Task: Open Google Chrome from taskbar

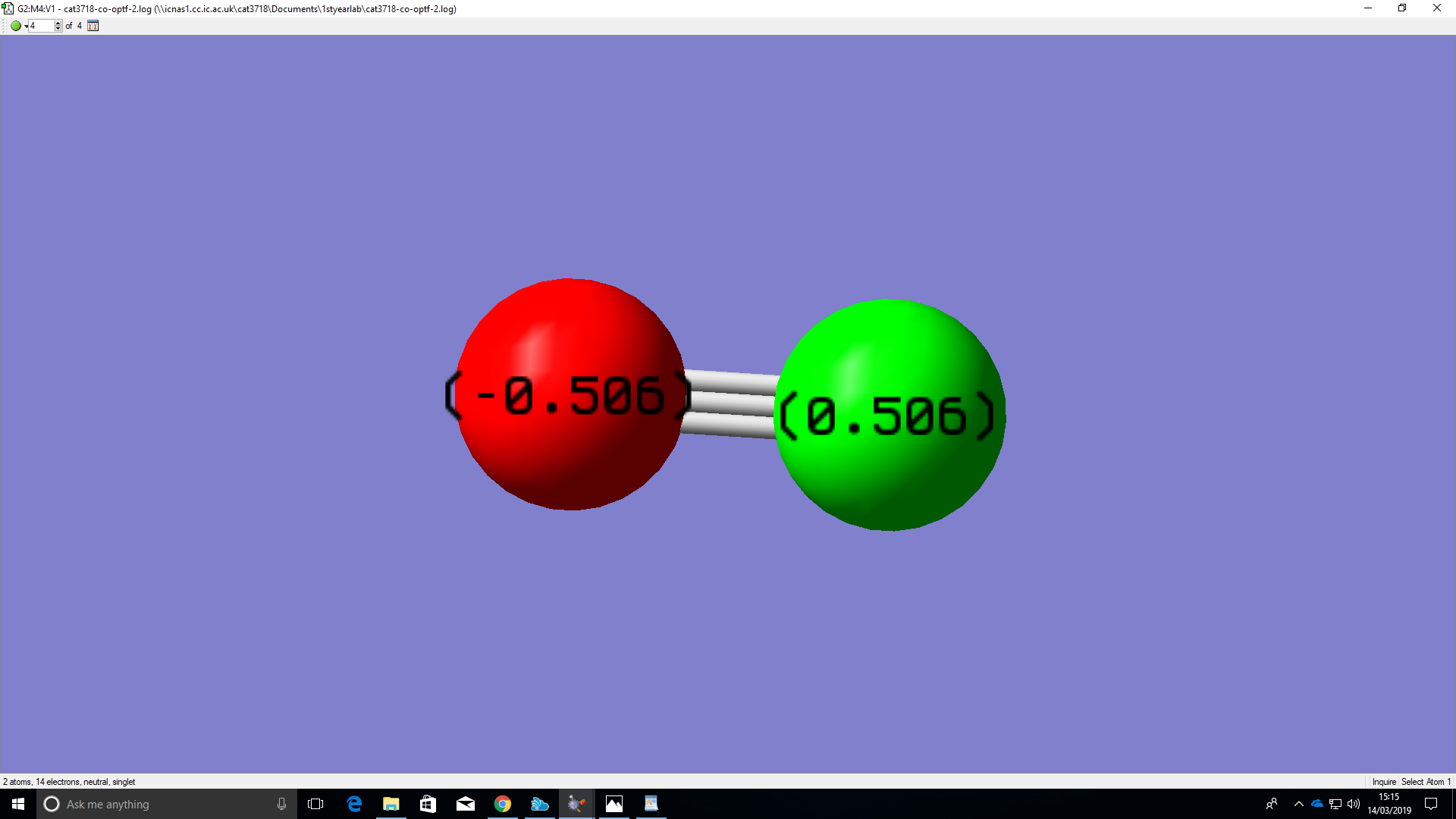Action: click(x=502, y=804)
